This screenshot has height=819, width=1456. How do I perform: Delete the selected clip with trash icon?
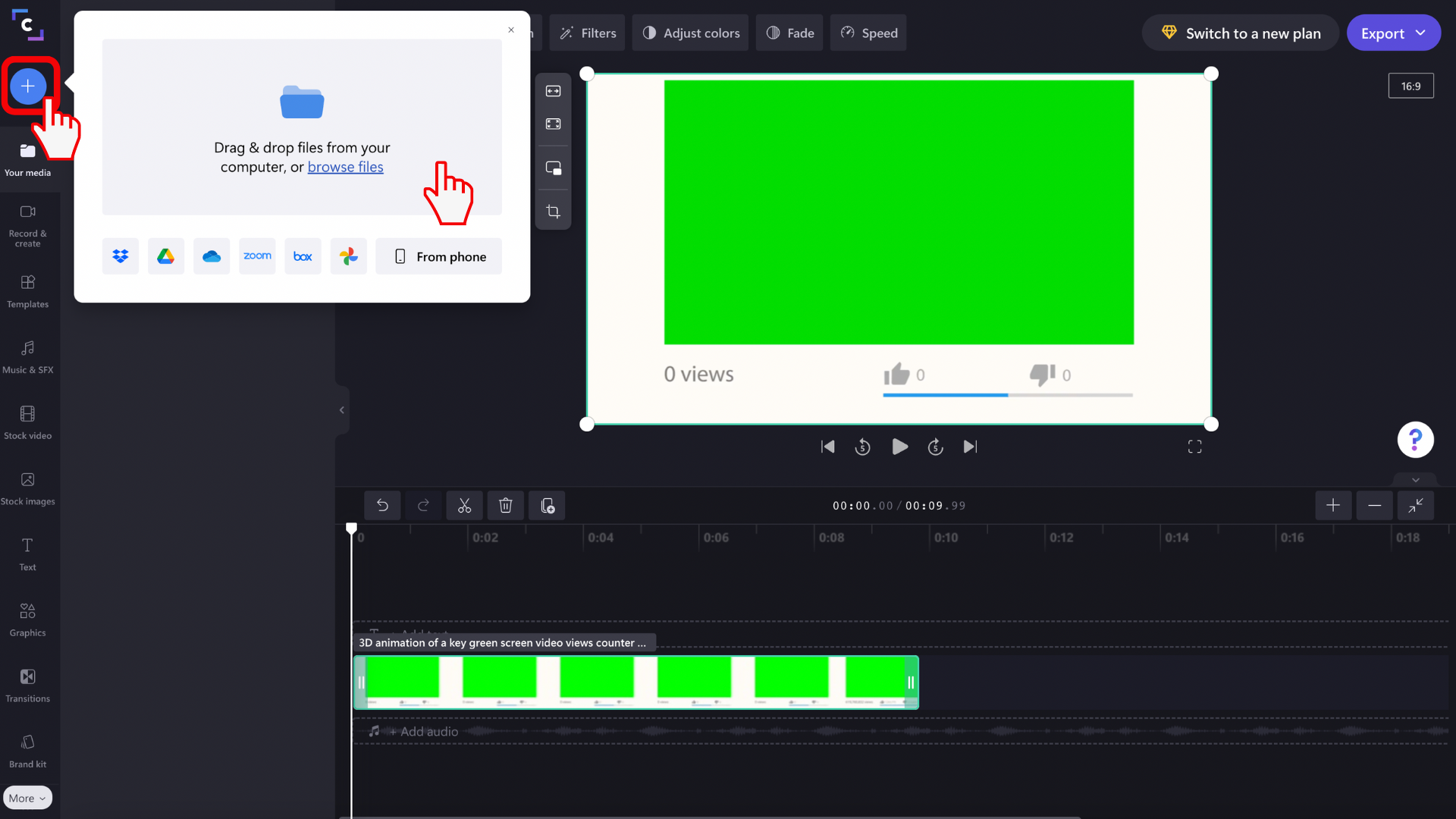point(505,506)
